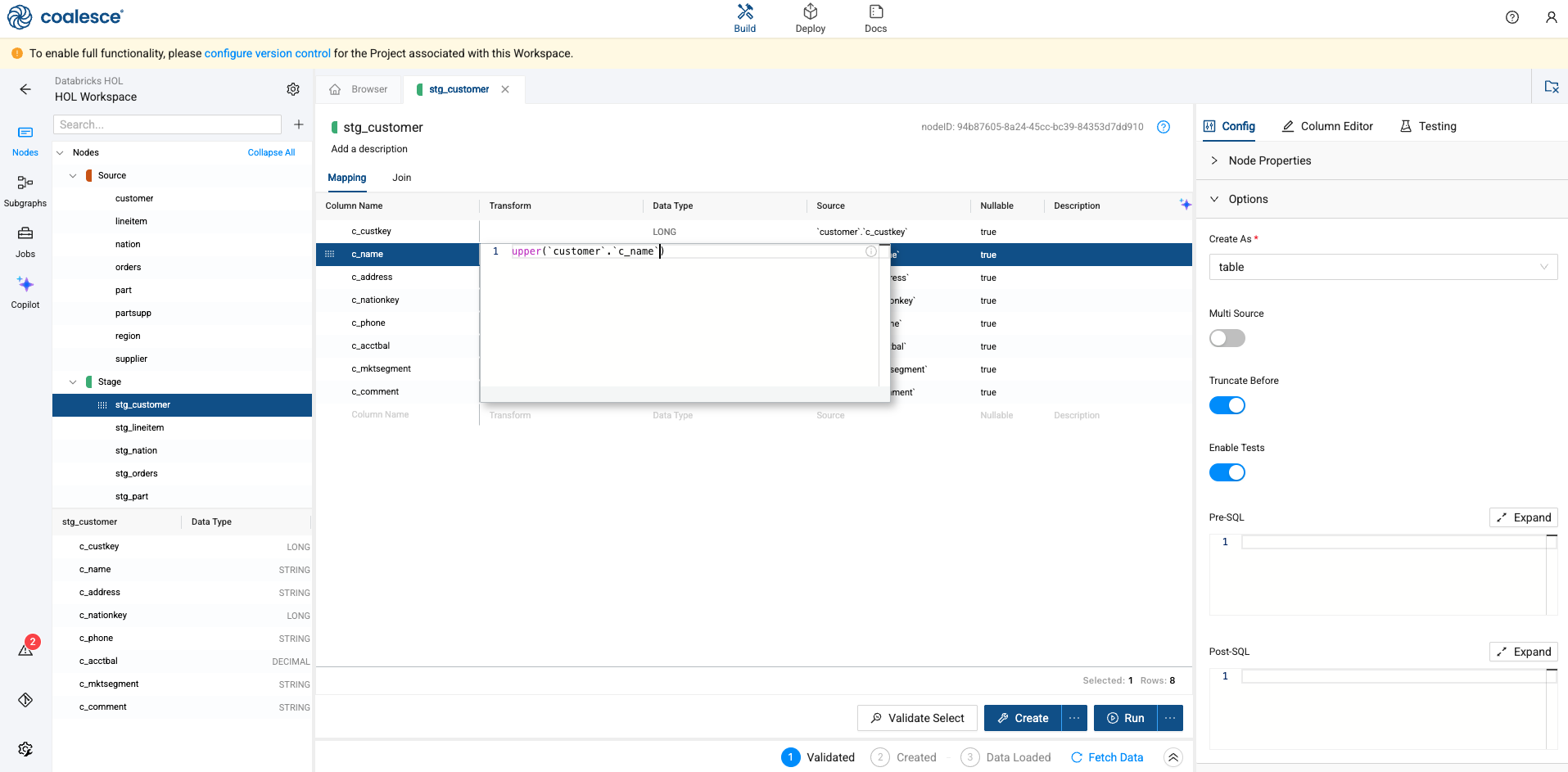Image resolution: width=1568 pixels, height=772 pixels.
Task: Collapse the Stage group chevron
Action: pyautogui.click(x=73, y=381)
